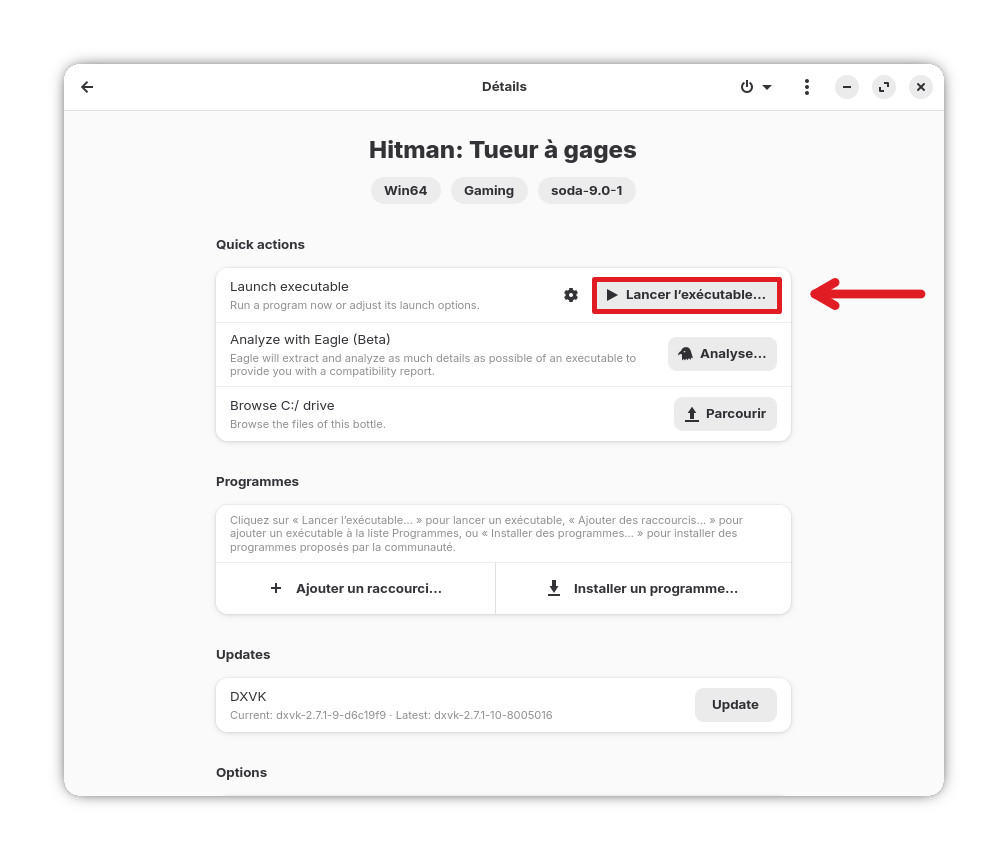Click the Hitman: Tueur à gages title
Screen dimensions: 1008x860
coord(502,150)
